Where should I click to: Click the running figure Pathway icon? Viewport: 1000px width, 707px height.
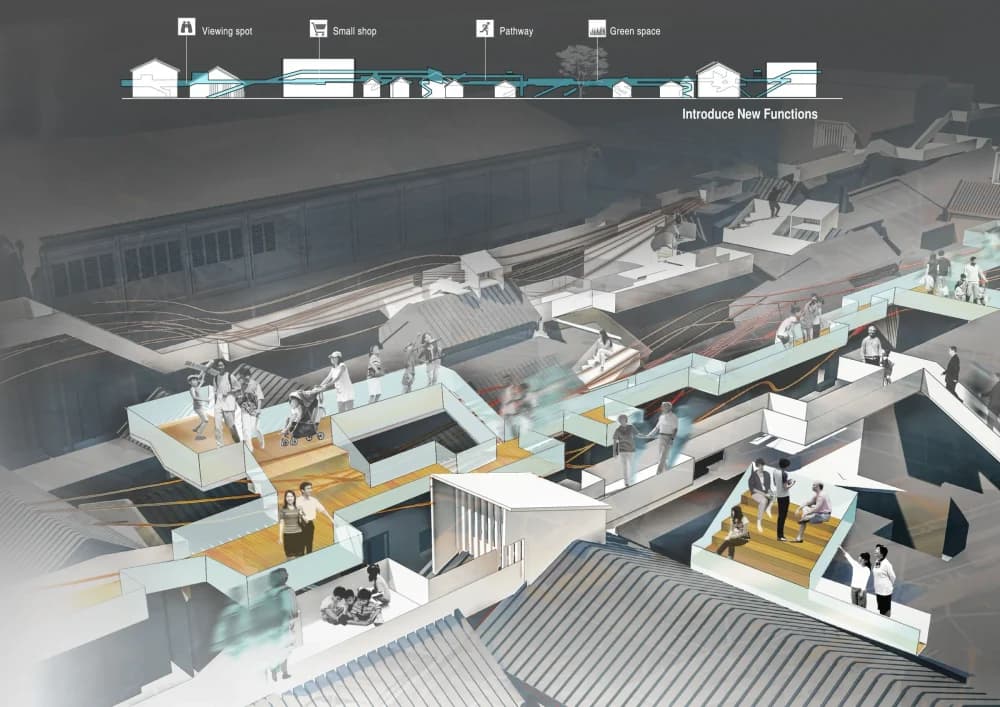point(485,28)
